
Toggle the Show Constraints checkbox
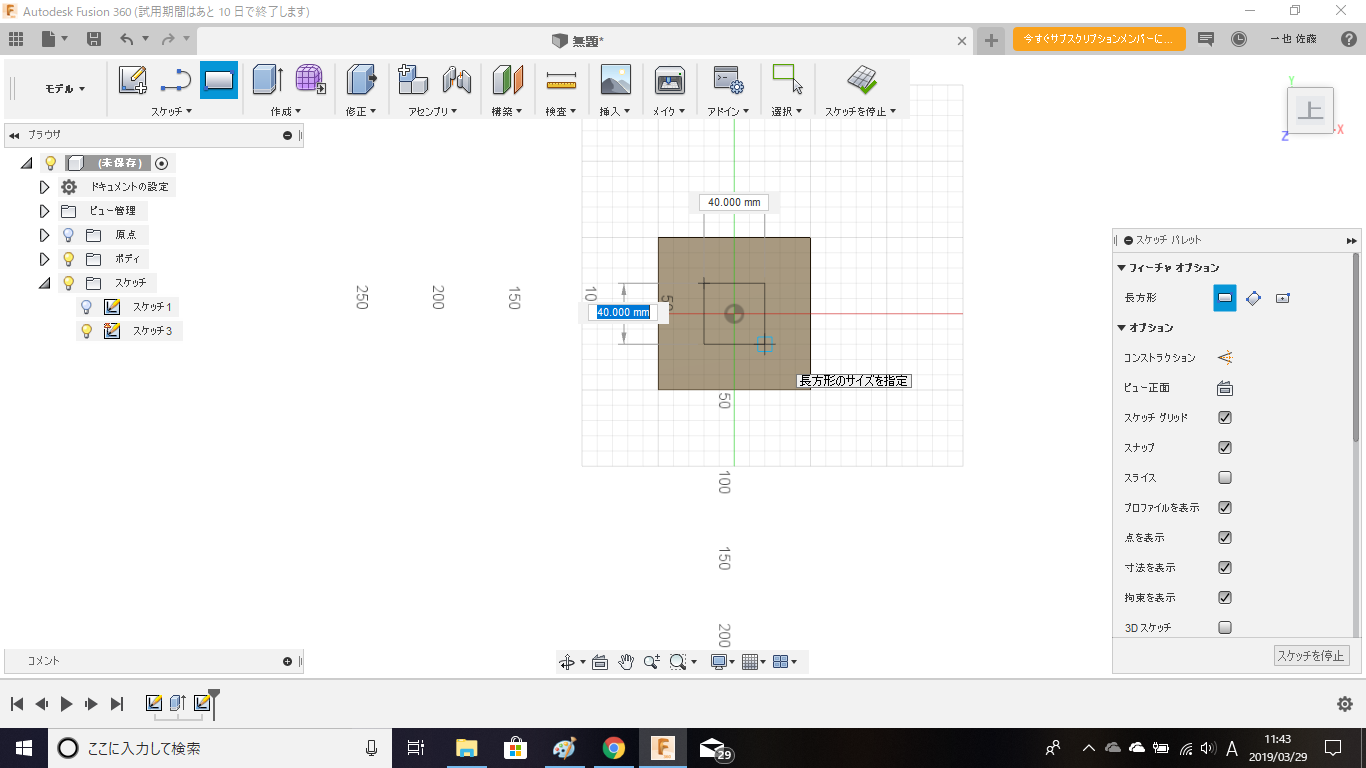coord(1225,597)
